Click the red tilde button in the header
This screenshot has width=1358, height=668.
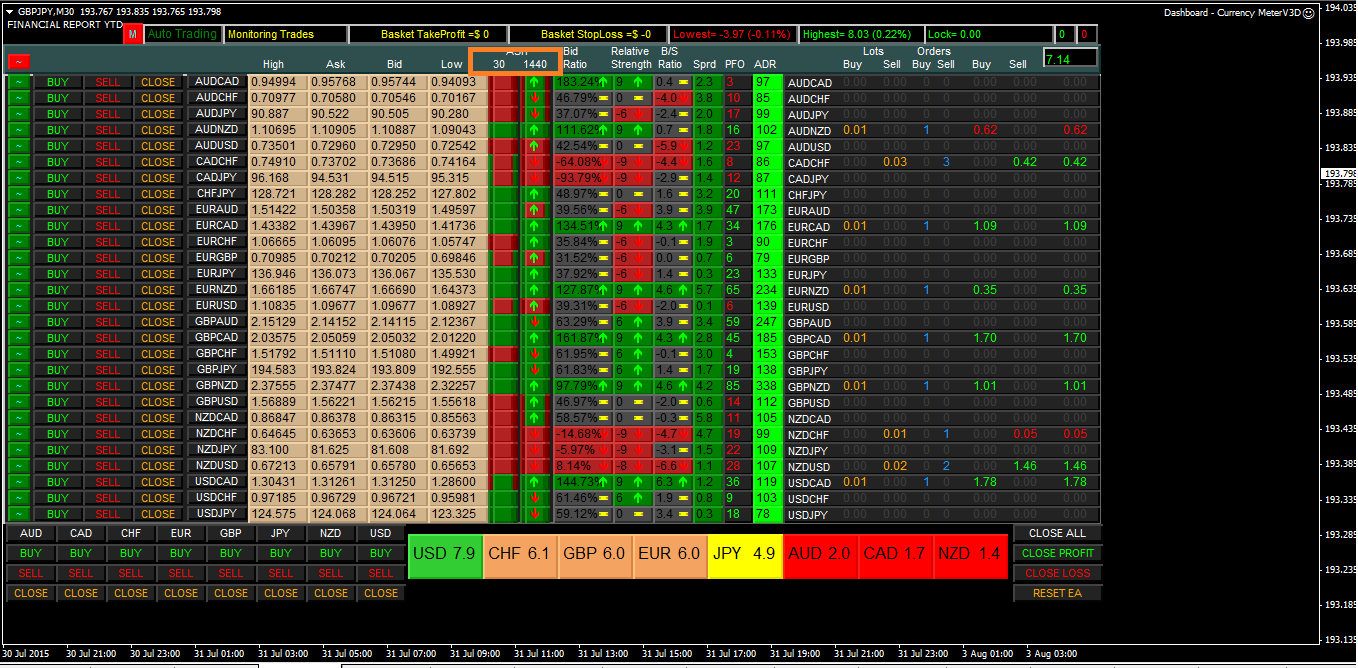19,63
